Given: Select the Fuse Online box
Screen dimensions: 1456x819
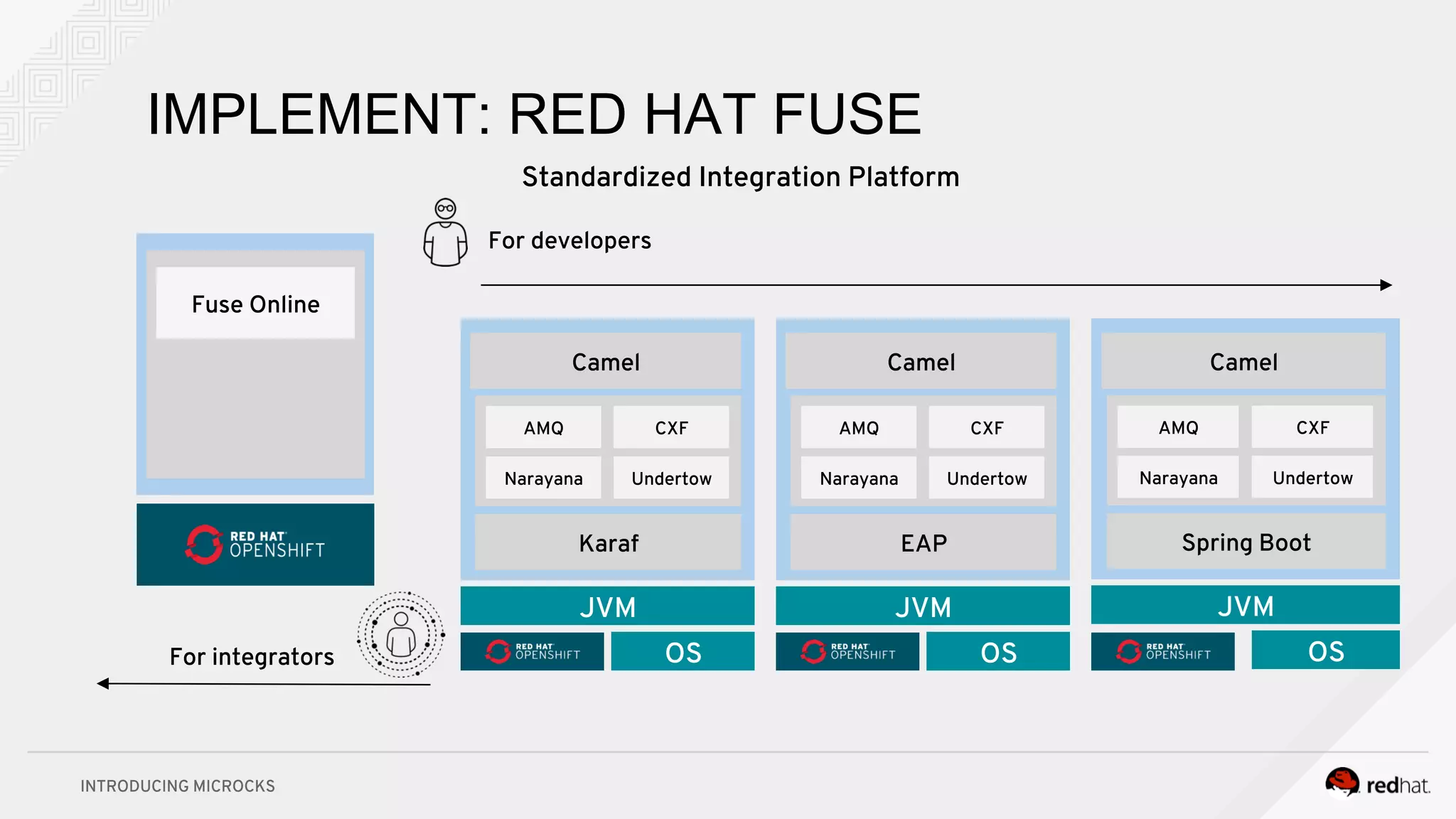Looking at the screenshot, I should pyautogui.click(x=255, y=304).
